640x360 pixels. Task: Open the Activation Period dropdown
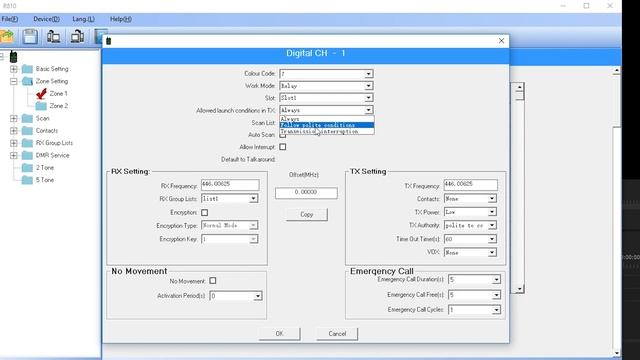258,296
